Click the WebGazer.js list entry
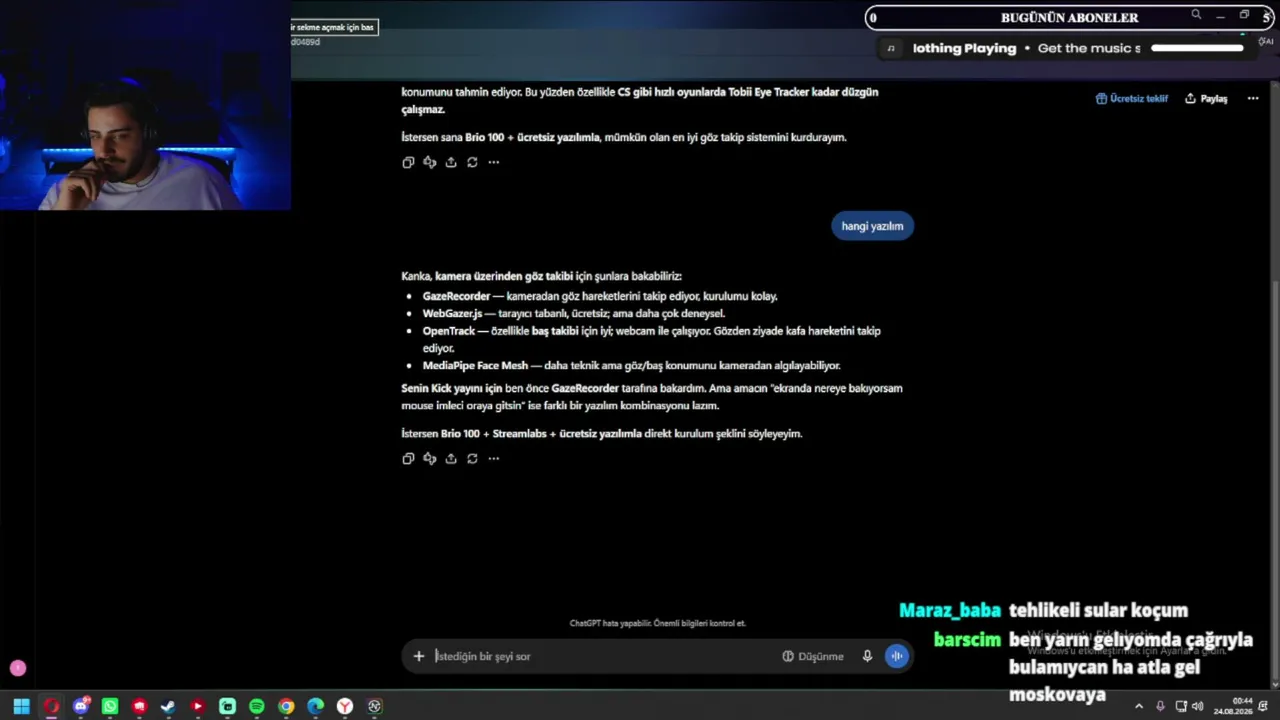1280x720 pixels. tap(573, 313)
